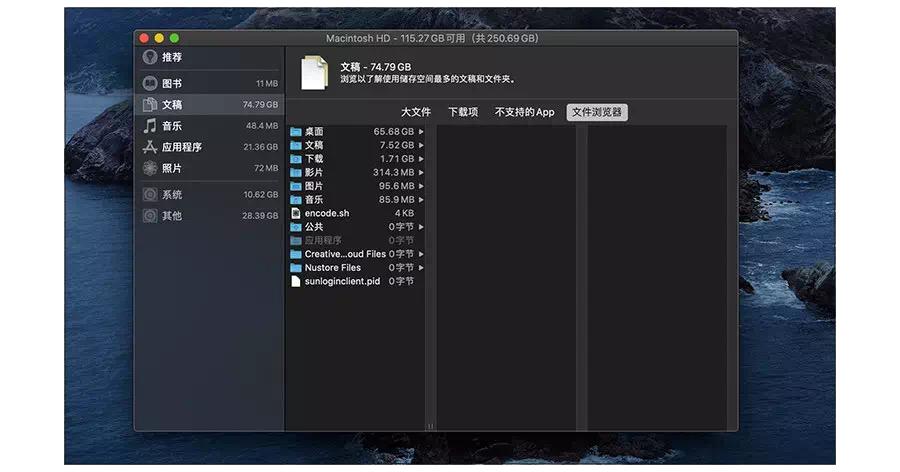Image resolution: width=900 pixels, height=472 pixels.
Task: Click the 1.71 GB size value
Action: (x=397, y=158)
